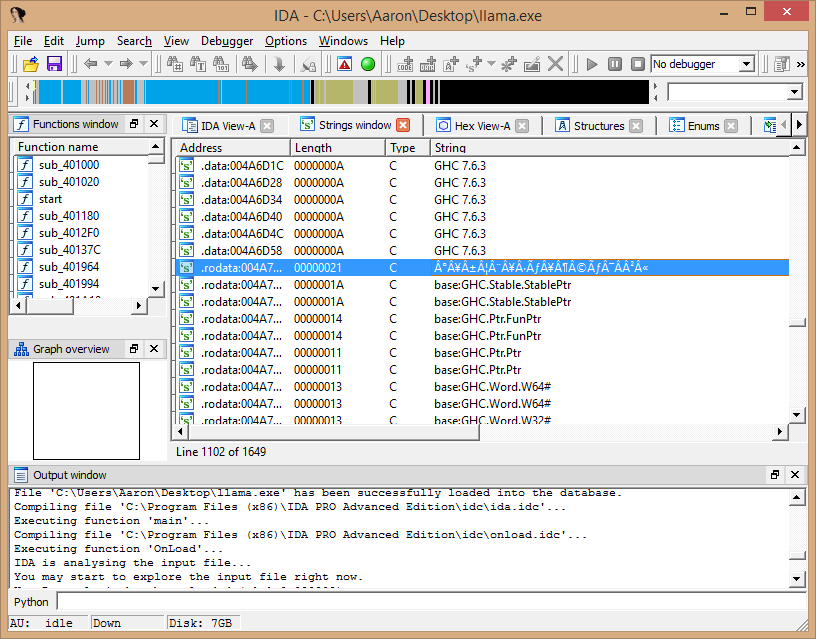Pause the process with the pause button
This screenshot has width=816, height=639.
coord(615,64)
